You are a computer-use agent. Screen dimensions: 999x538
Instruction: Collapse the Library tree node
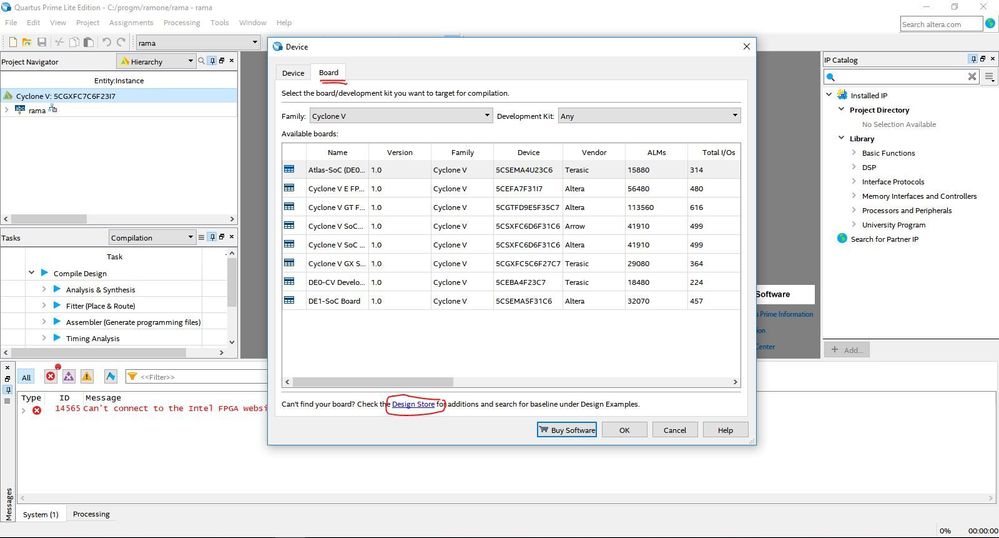(841, 138)
